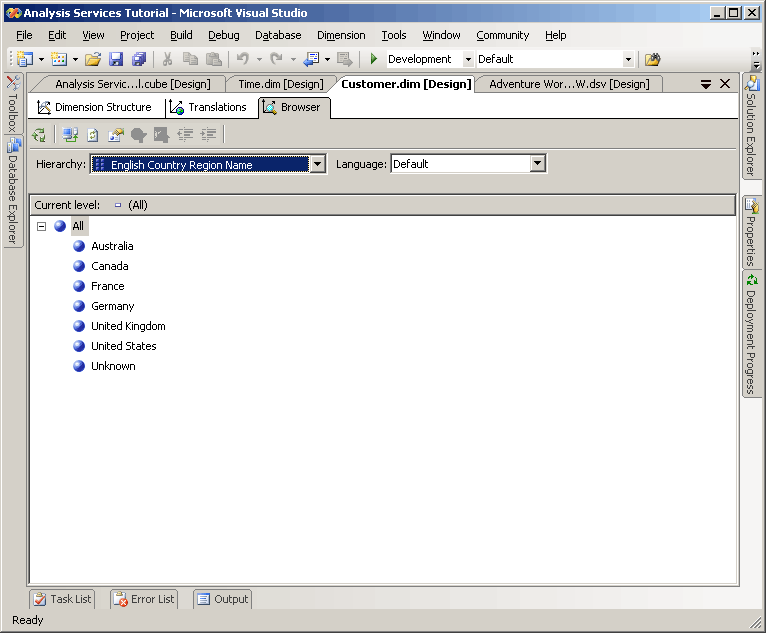The image size is (766, 633).
Task: Click the Paste clipboard icon
Action: (213, 59)
